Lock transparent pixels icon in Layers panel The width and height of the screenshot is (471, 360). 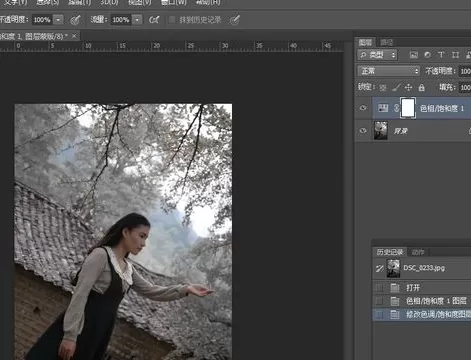pos(383,88)
